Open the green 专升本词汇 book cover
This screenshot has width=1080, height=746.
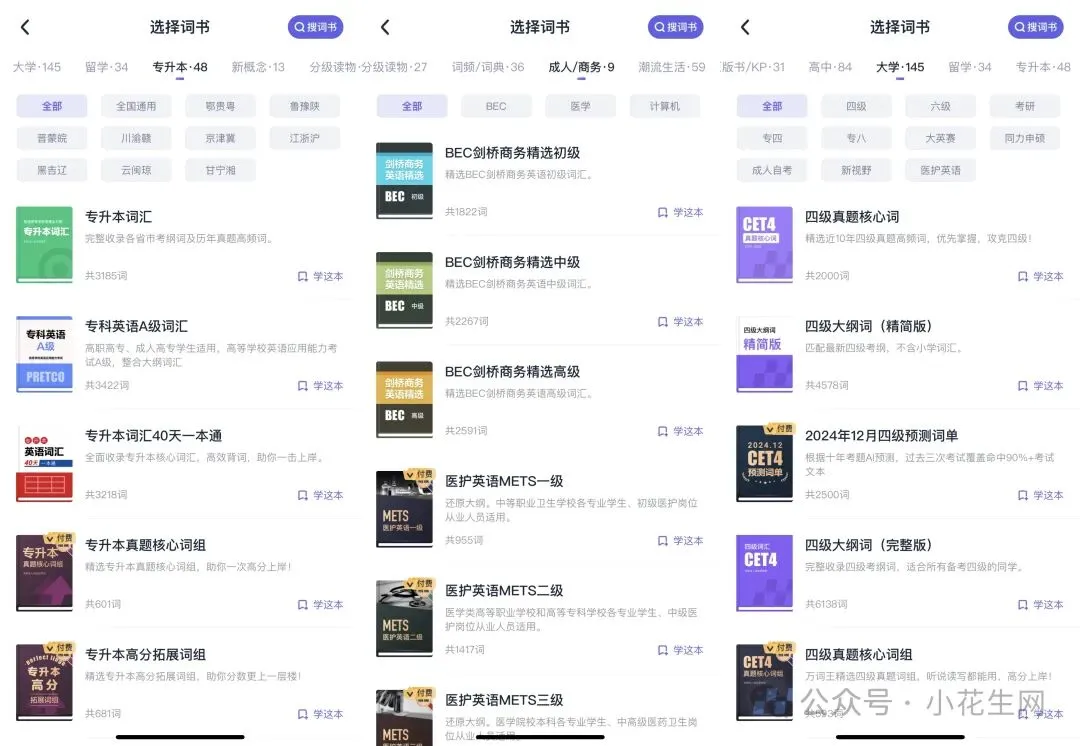point(45,245)
